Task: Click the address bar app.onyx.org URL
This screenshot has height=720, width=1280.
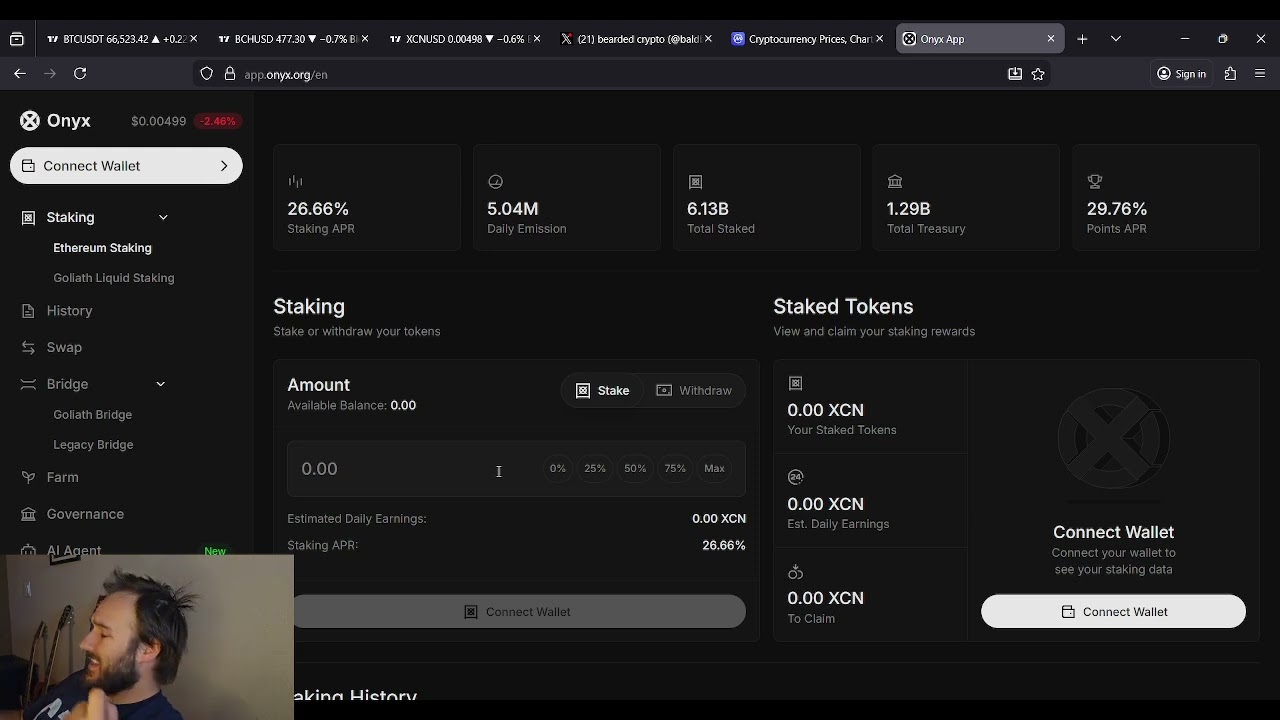Action: coord(286,74)
